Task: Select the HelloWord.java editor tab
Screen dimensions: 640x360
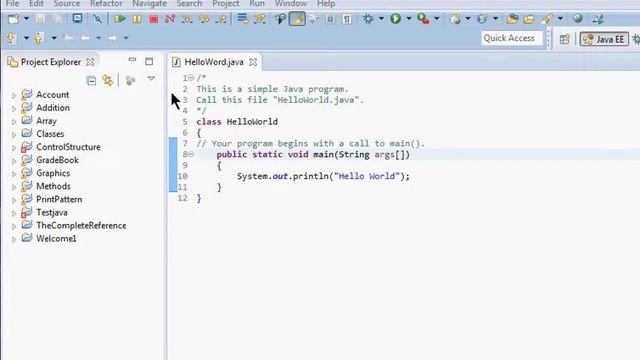Action: [214, 62]
